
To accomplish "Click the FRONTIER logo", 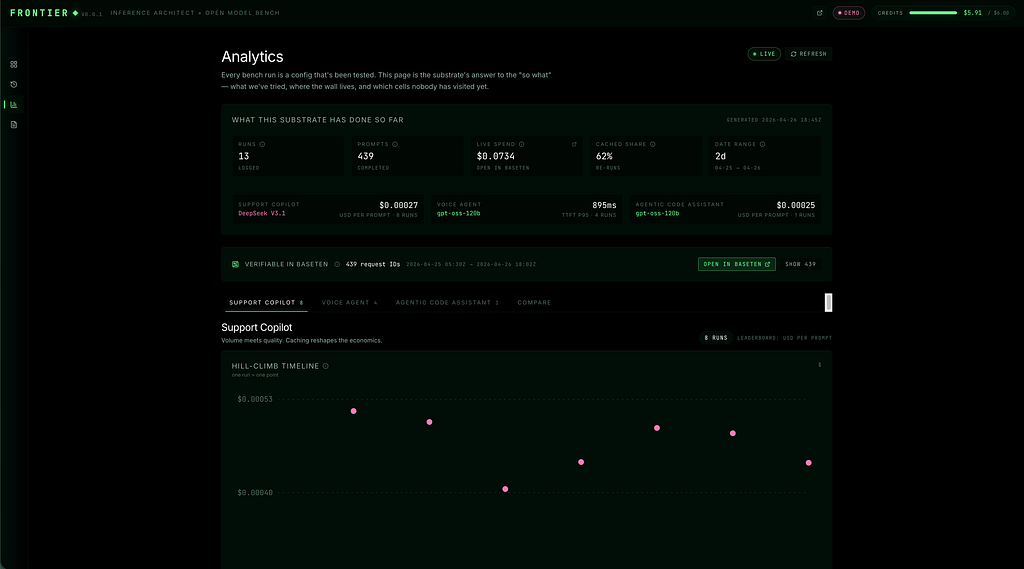I will coord(39,13).
